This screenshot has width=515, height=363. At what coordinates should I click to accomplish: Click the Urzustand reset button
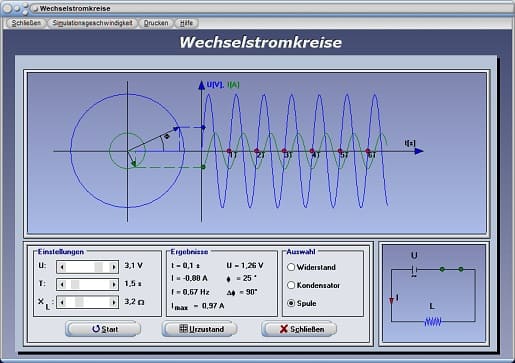(200, 329)
